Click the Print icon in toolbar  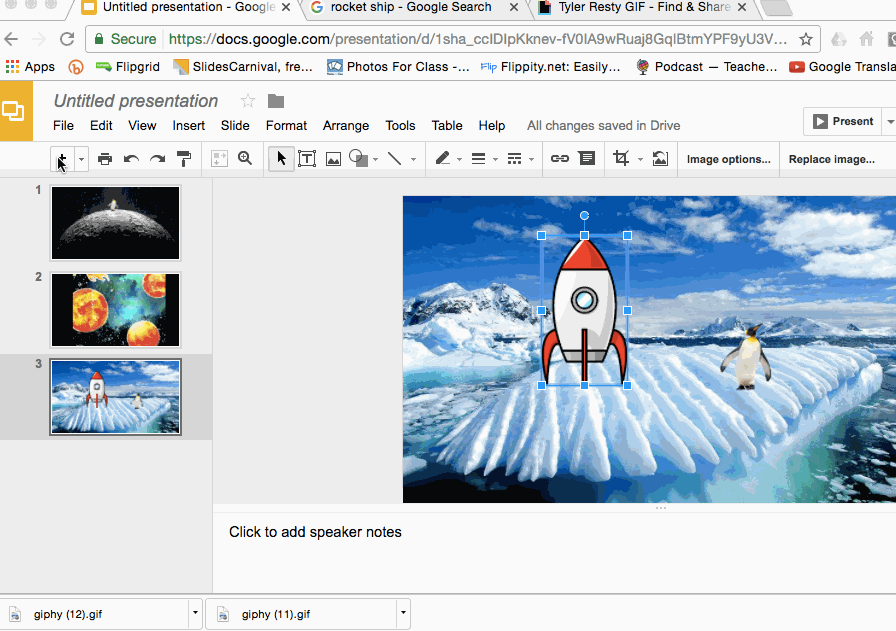tap(105, 159)
